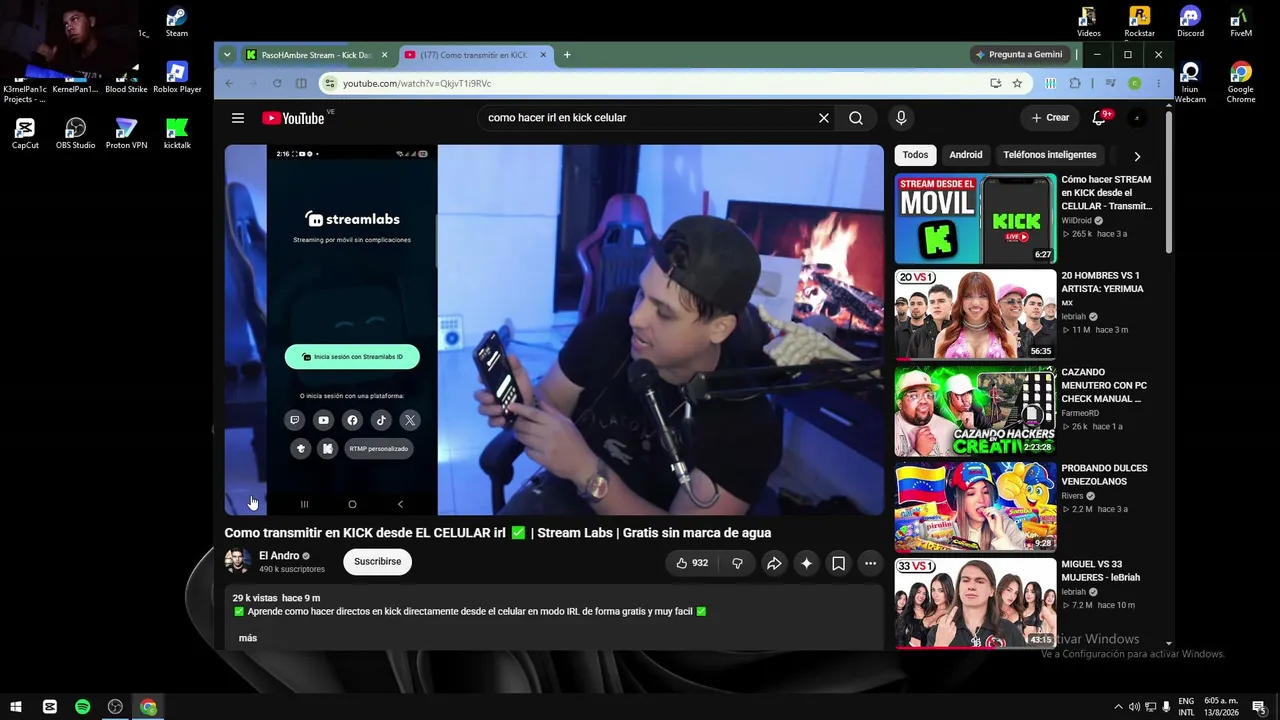Image resolution: width=1280 pixels, height=720 pixels.
Task: Click Pregunta a Gemini button
Action: pos(1019,55)
